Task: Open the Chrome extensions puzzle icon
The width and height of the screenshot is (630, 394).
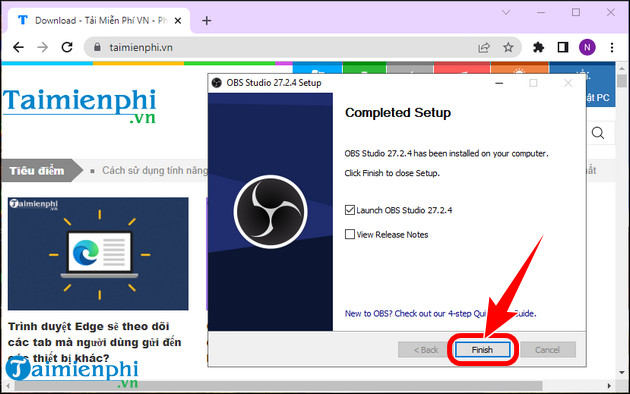Action: coord(538,47)
